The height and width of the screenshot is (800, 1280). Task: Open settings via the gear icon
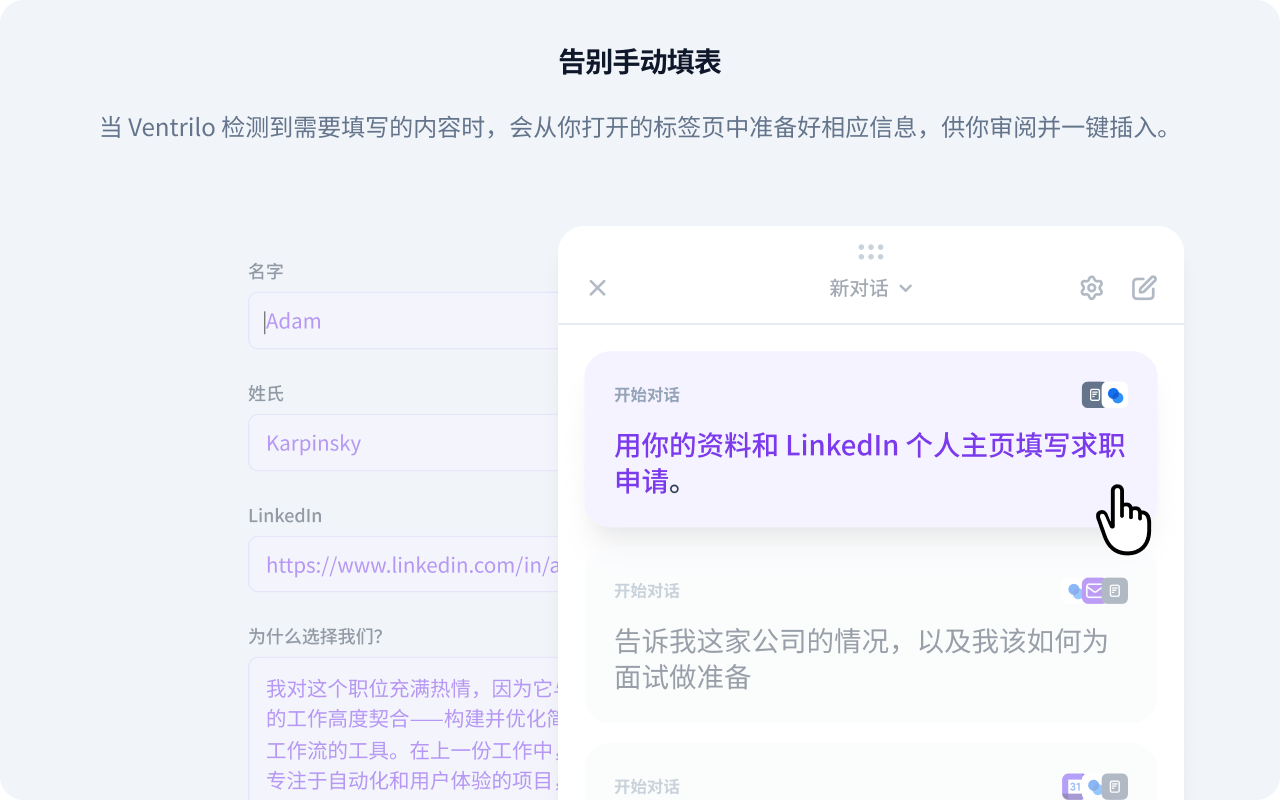coord(1091,288)
